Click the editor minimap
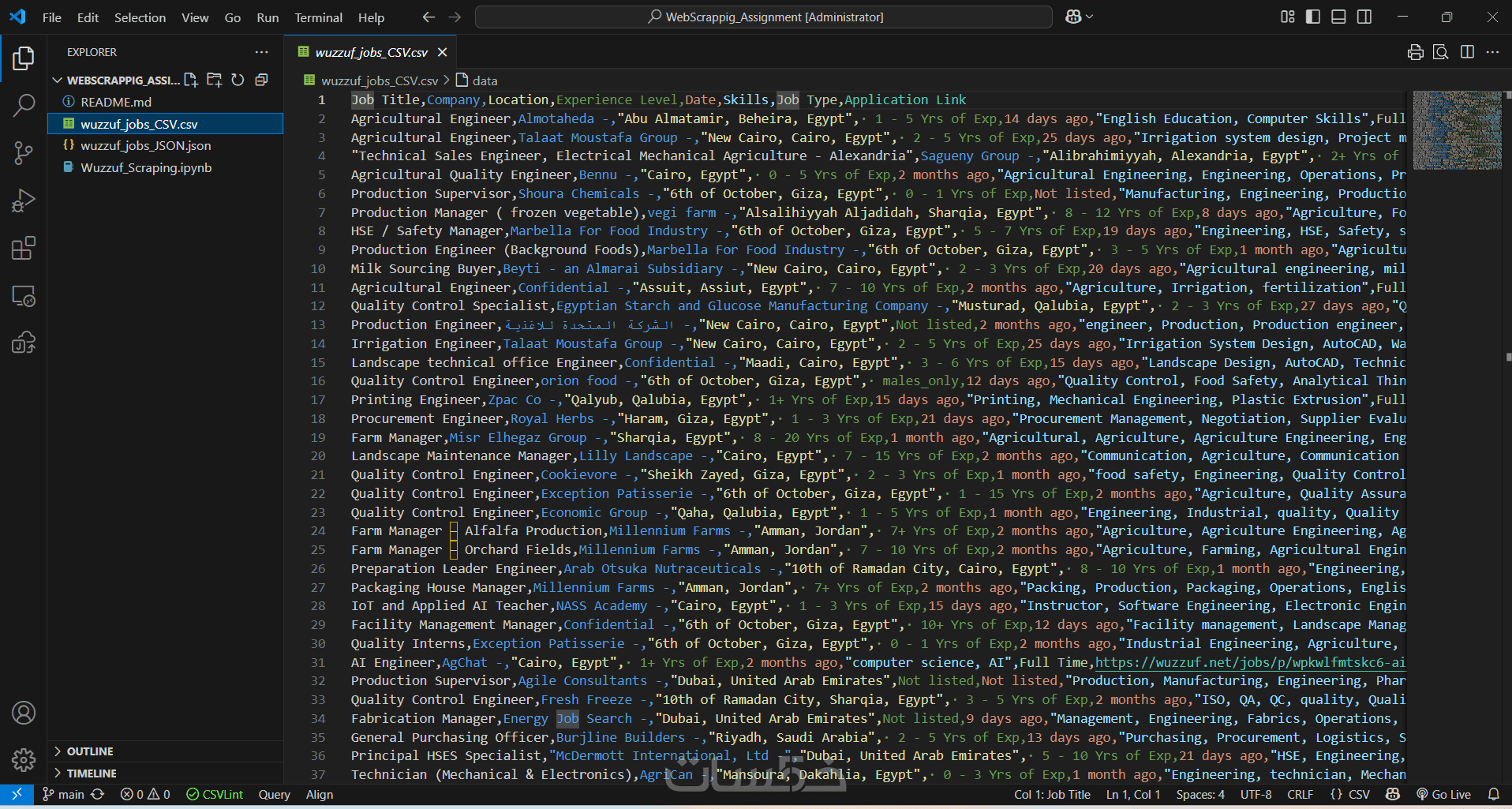The height and width of the screenshot is (809, 1512). coord(1457,131)
